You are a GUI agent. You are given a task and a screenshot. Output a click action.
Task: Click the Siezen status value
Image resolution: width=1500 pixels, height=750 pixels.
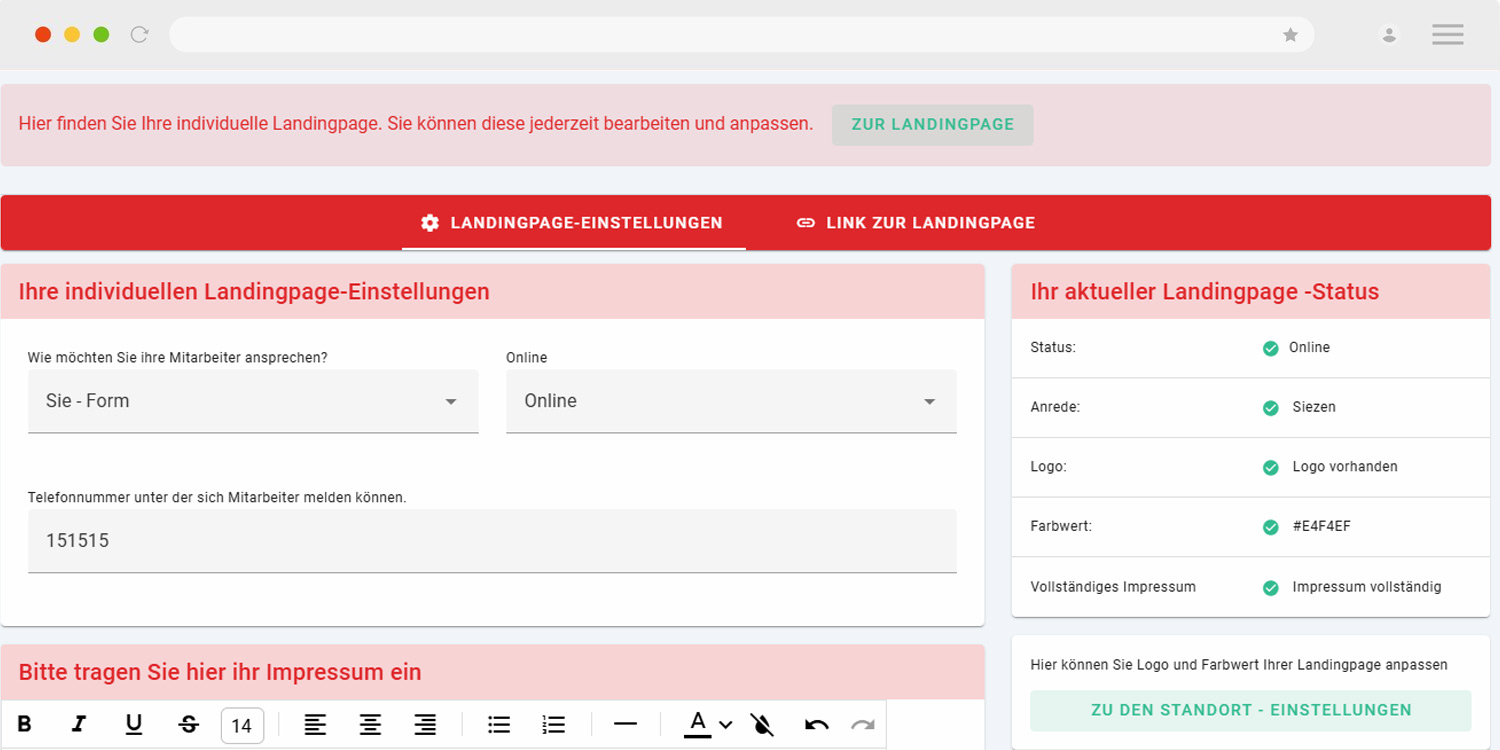coord(1314,407)
